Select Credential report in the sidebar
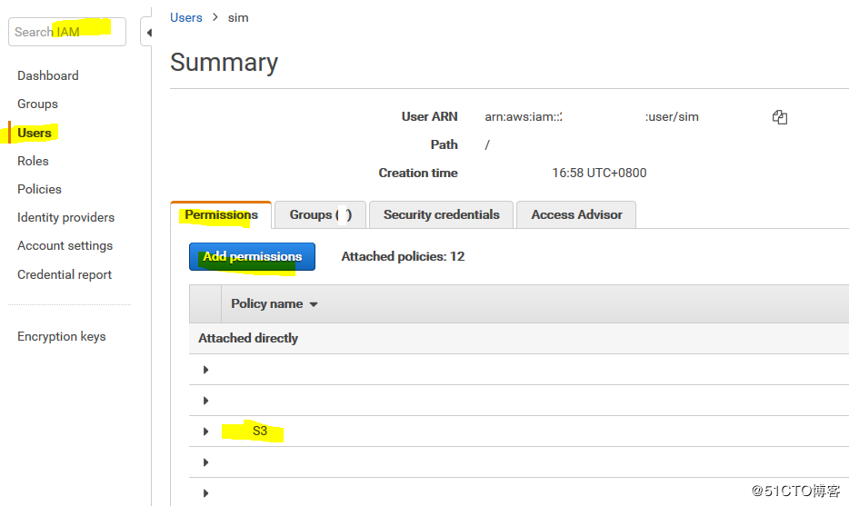The image size is (849, 506). tap(64, 275)
